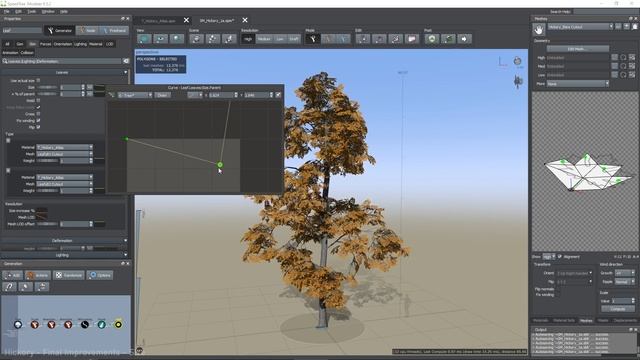Toggle the Fix winding checkbox in Leaves

(x=38, y=120)
